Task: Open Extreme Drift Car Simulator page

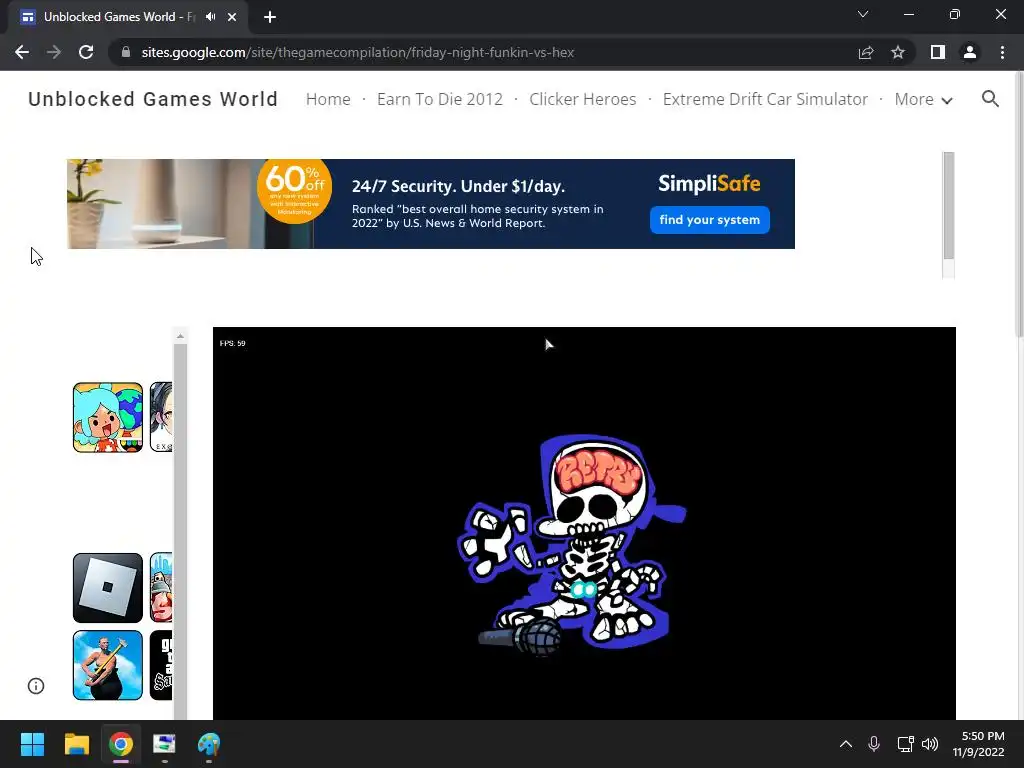Action: (x=765, y=99)
